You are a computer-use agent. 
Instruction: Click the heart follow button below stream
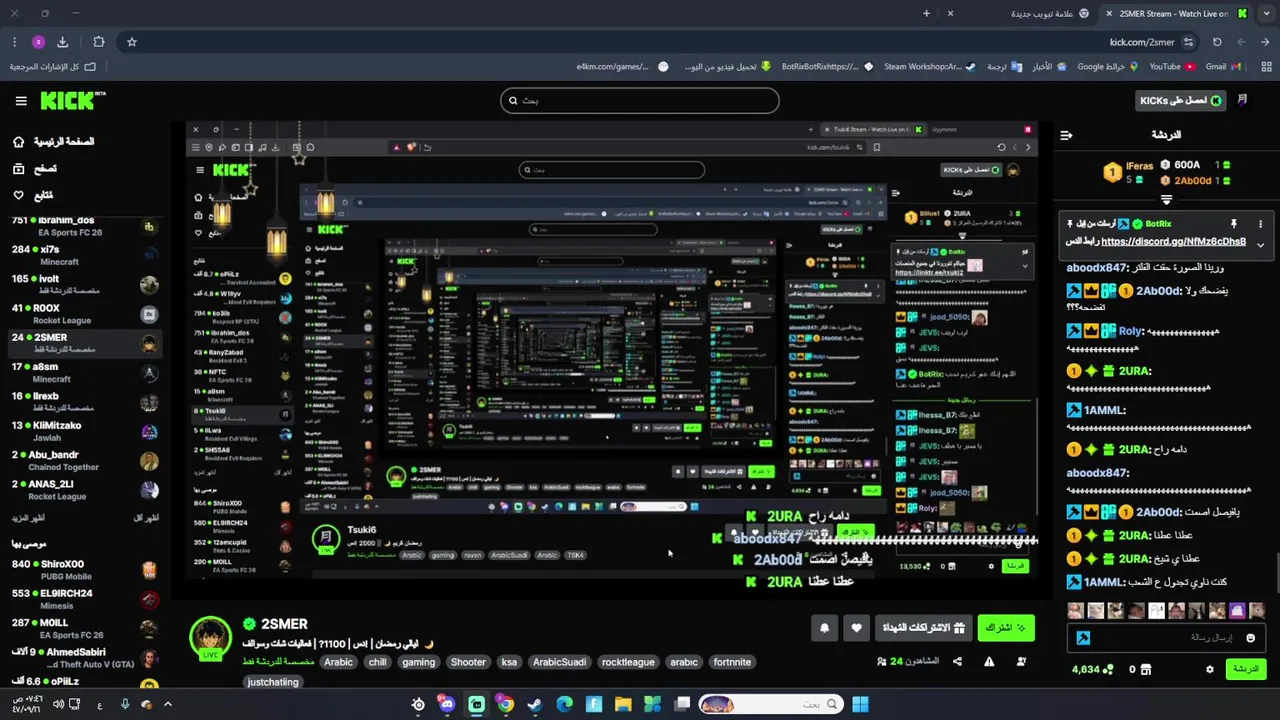(857, 628)
